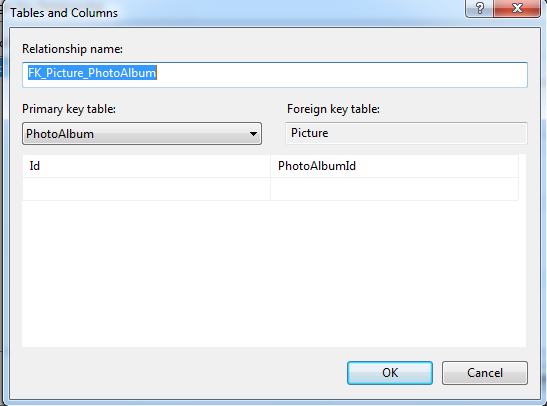Close the Tables and Columns dialog

pyautogui.click(x=517, y=8)
